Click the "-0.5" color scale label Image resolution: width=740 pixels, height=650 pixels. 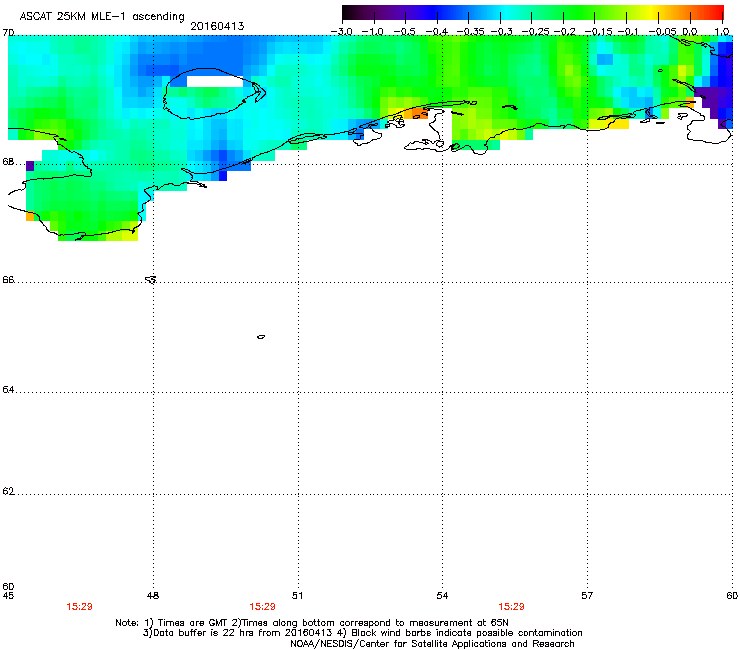point(404,32)
